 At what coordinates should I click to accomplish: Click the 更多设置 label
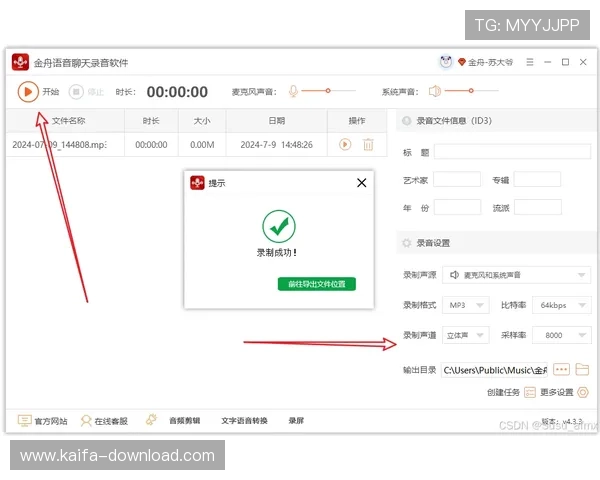pos(557,392)
